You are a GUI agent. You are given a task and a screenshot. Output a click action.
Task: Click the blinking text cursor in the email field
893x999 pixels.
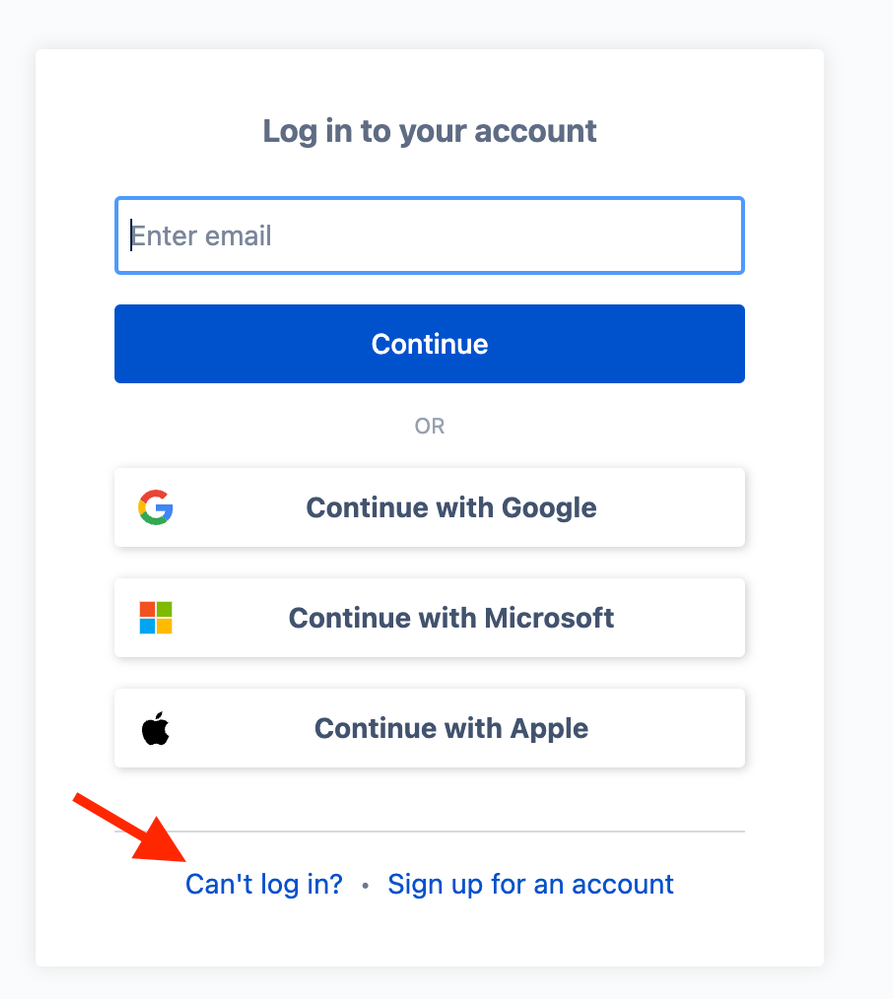click(131, 235)
